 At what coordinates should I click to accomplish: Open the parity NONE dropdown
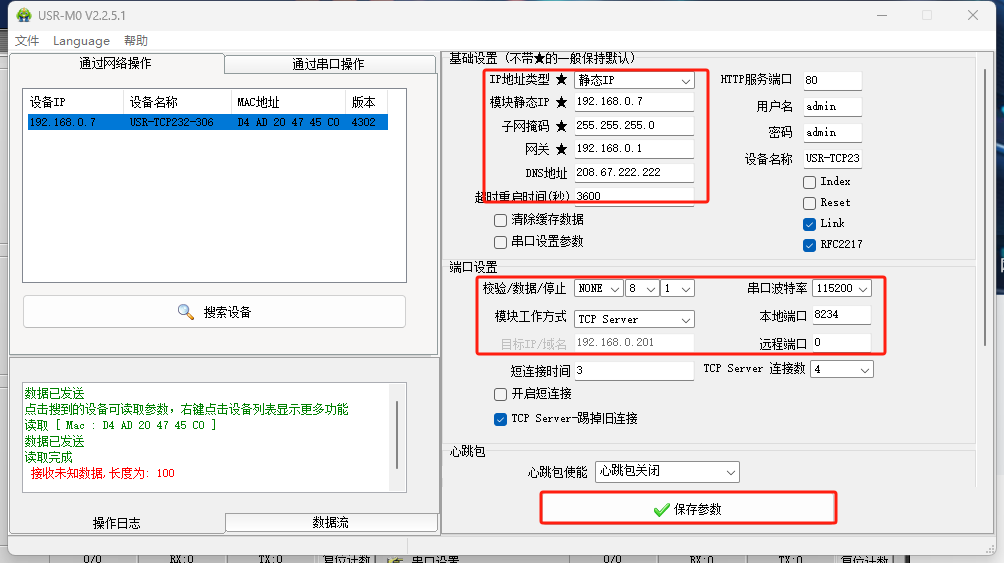point(599,289)
